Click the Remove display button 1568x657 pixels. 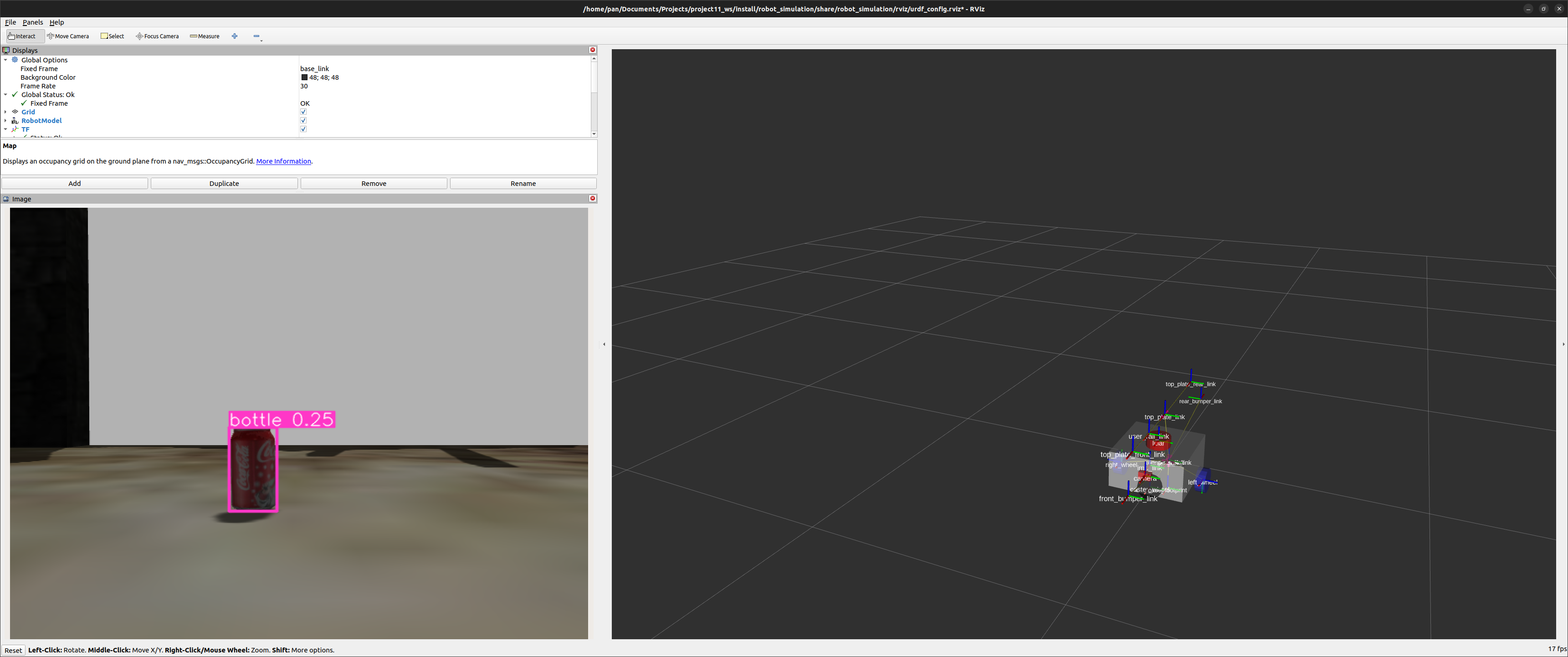coord(374,183)
